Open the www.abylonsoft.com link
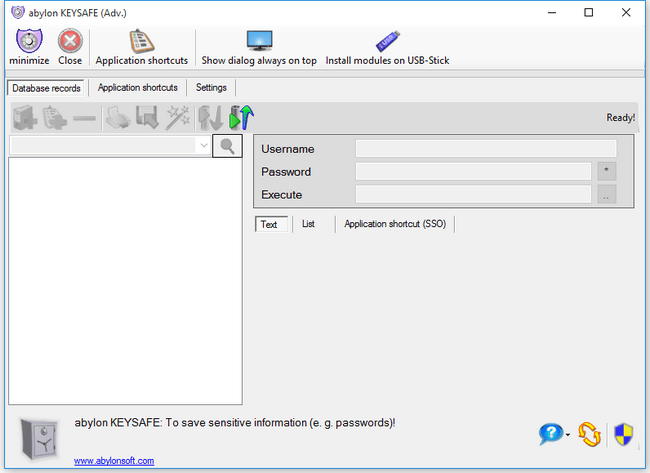This screenshot has width=650, height=473. click(114, 461)
